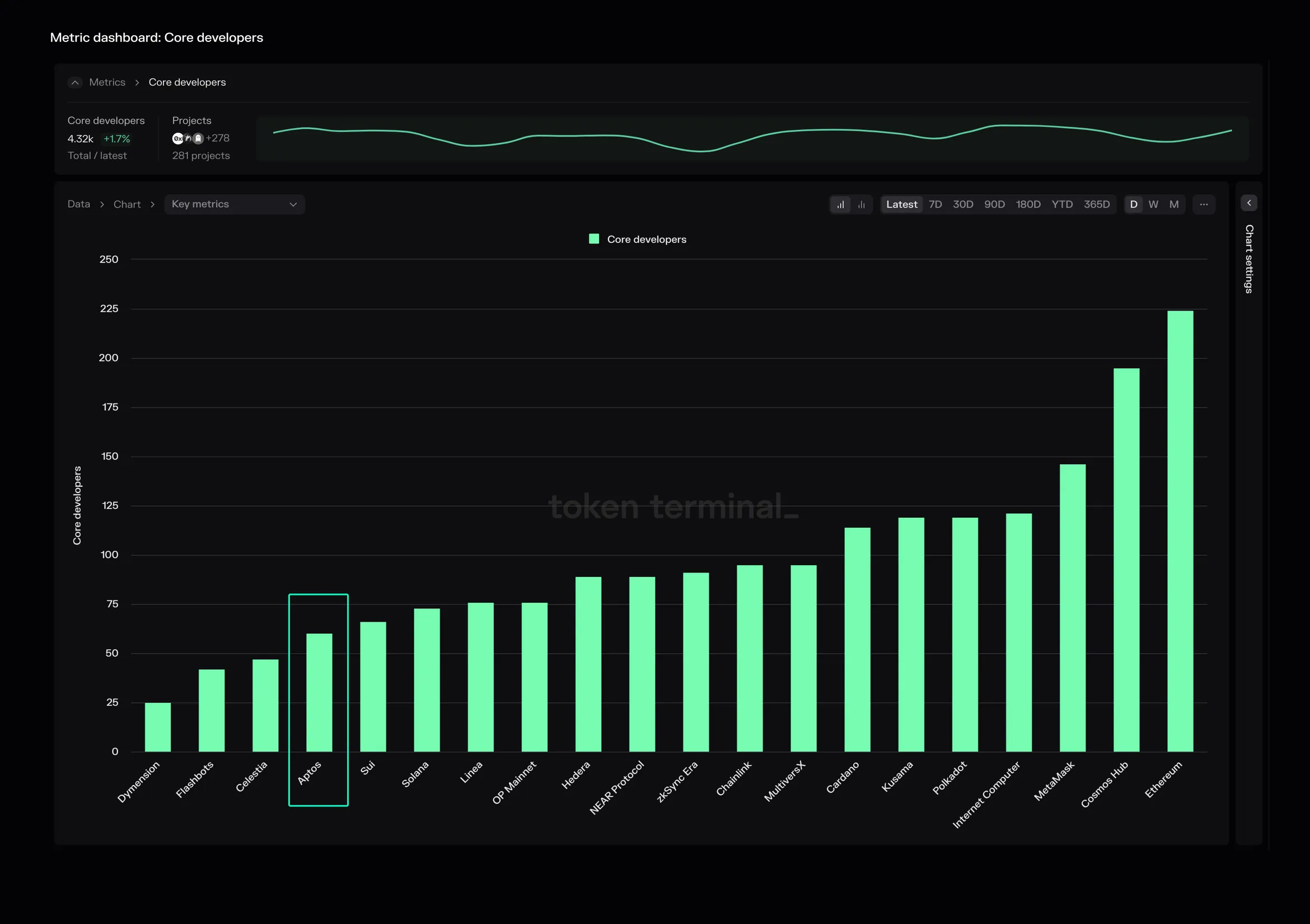Click the Core developers legend label
The width and height of the screenshot is (1310, 924).
[647, 240]
